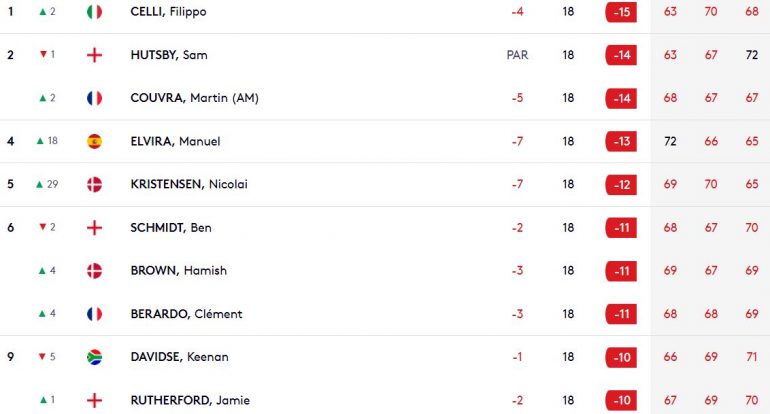
Task: Click the French flag next to Couvra
Action: coord(94,98)
